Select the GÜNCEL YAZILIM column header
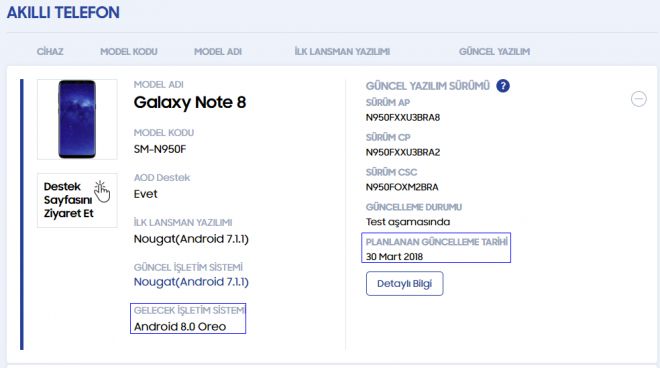660x368 pixels. click(x=494, y=52)
